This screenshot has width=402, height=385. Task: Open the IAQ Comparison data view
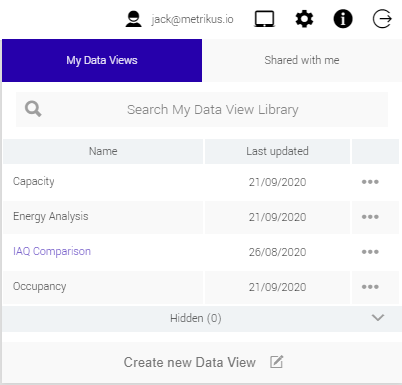52,251
